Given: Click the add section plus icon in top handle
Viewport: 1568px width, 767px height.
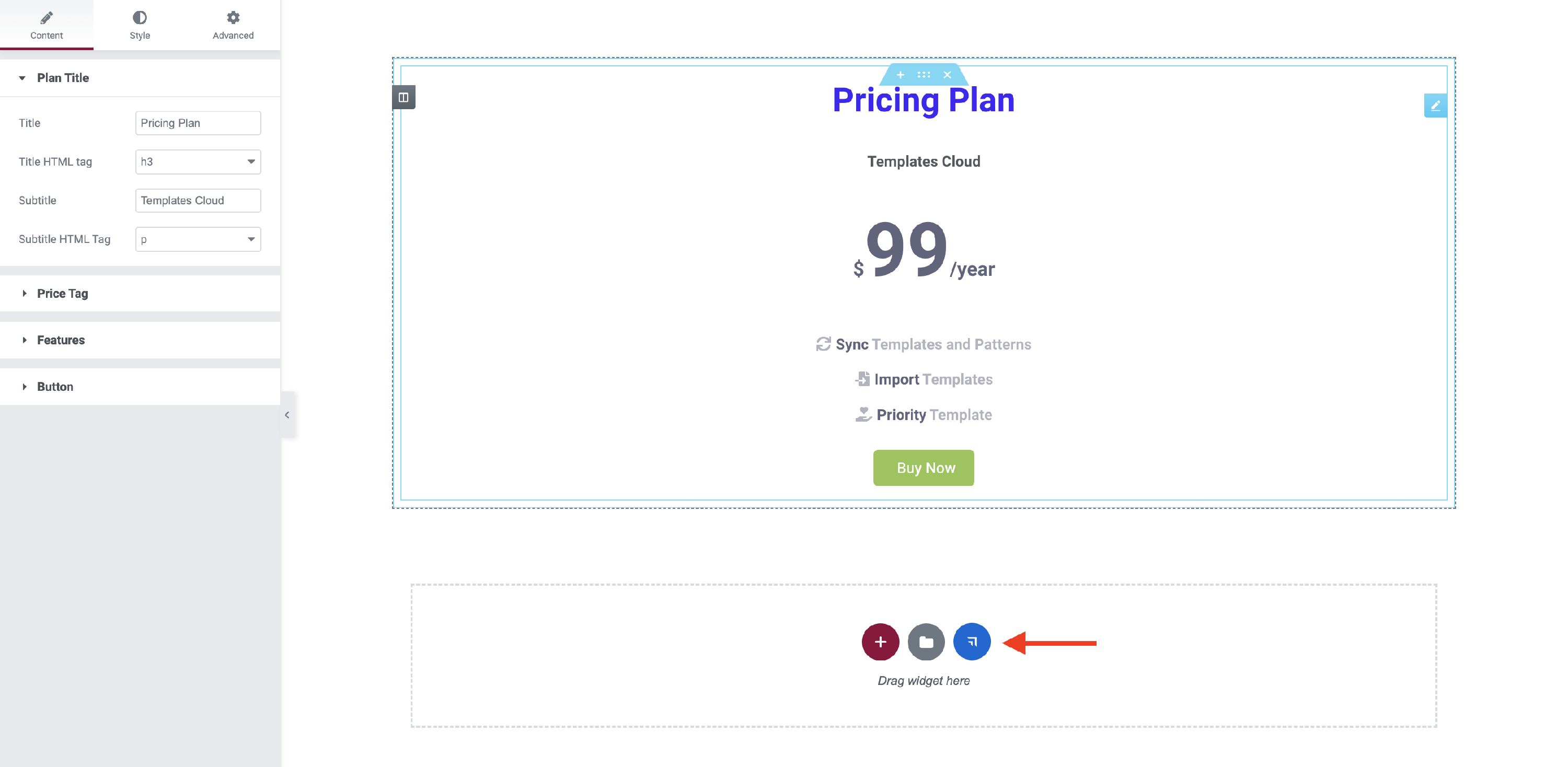Looking at the screenshot, I should (900, 75).
